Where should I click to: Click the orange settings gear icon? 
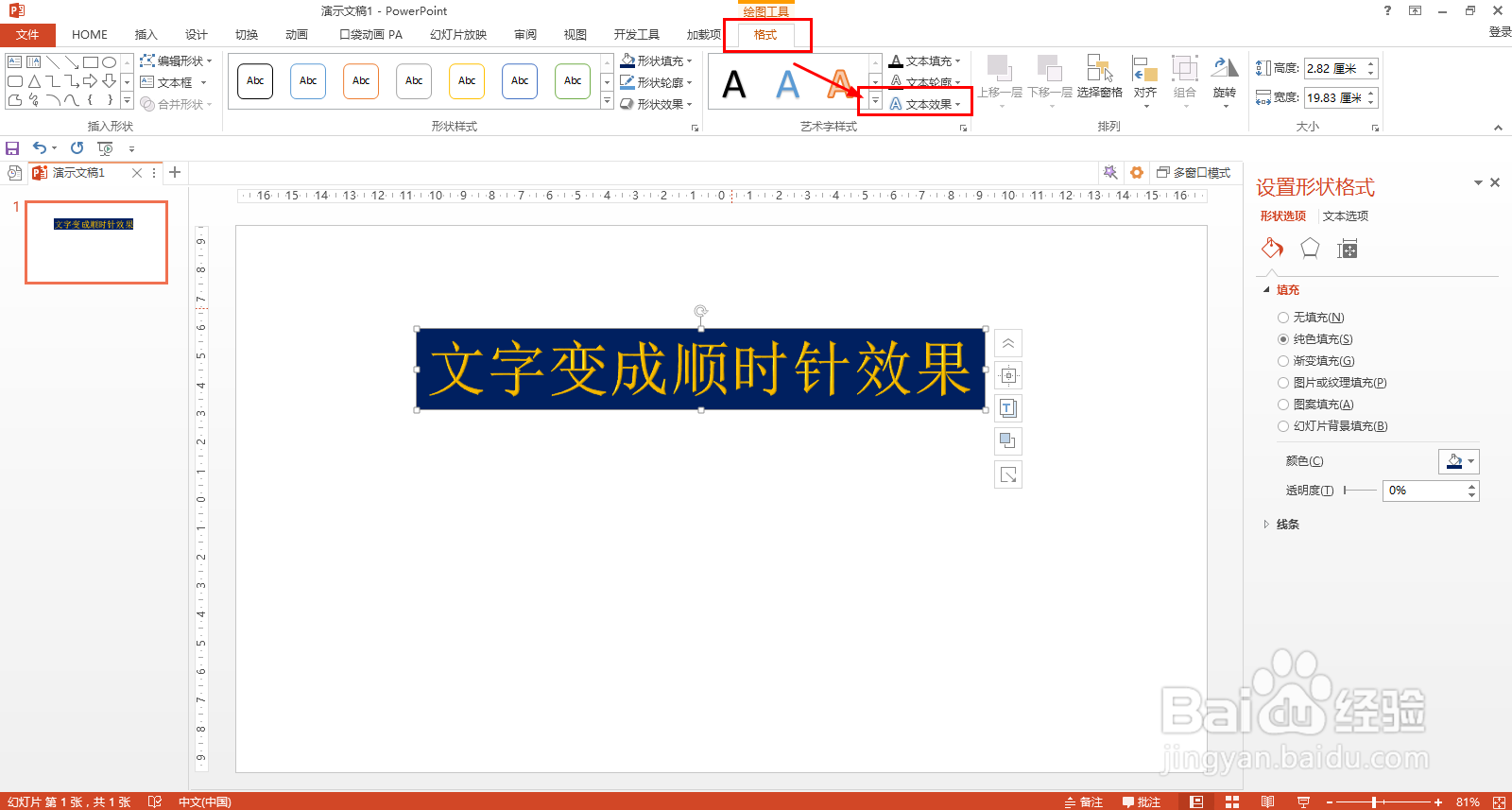pos(1137,172)
